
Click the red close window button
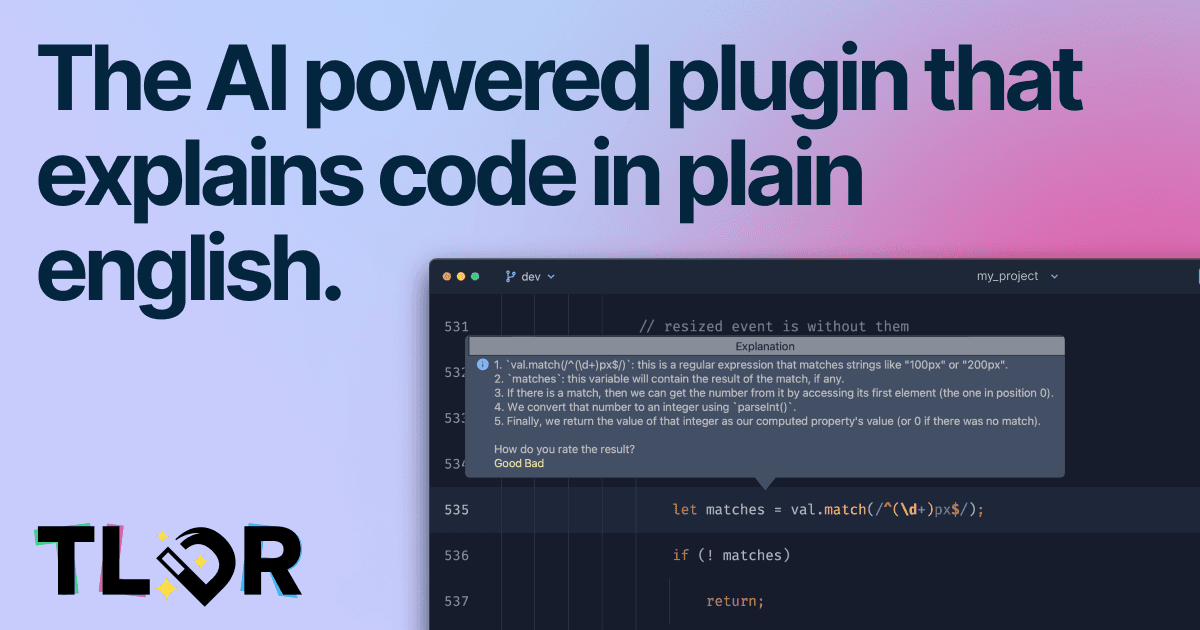447,276
